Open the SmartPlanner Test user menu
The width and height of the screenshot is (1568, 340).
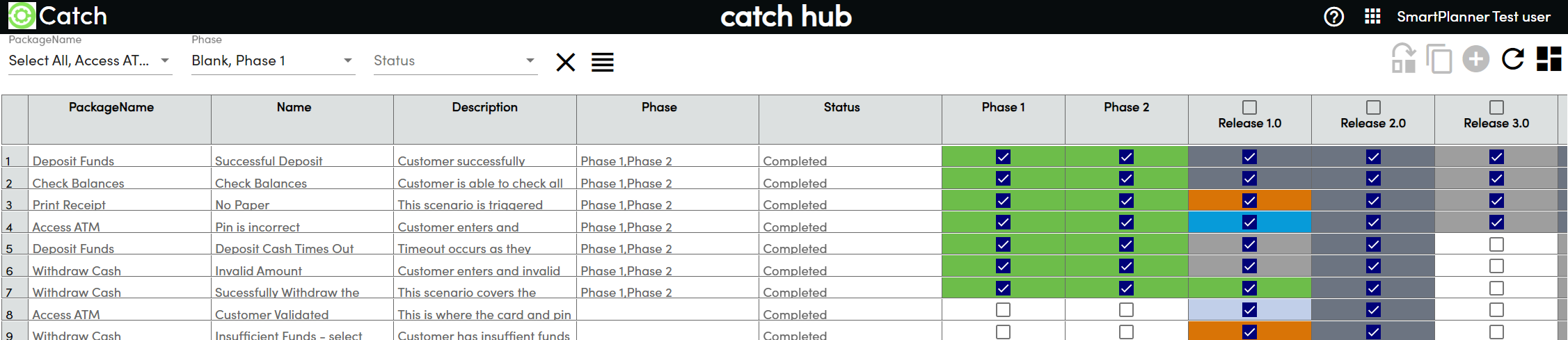coord(1473,17)
